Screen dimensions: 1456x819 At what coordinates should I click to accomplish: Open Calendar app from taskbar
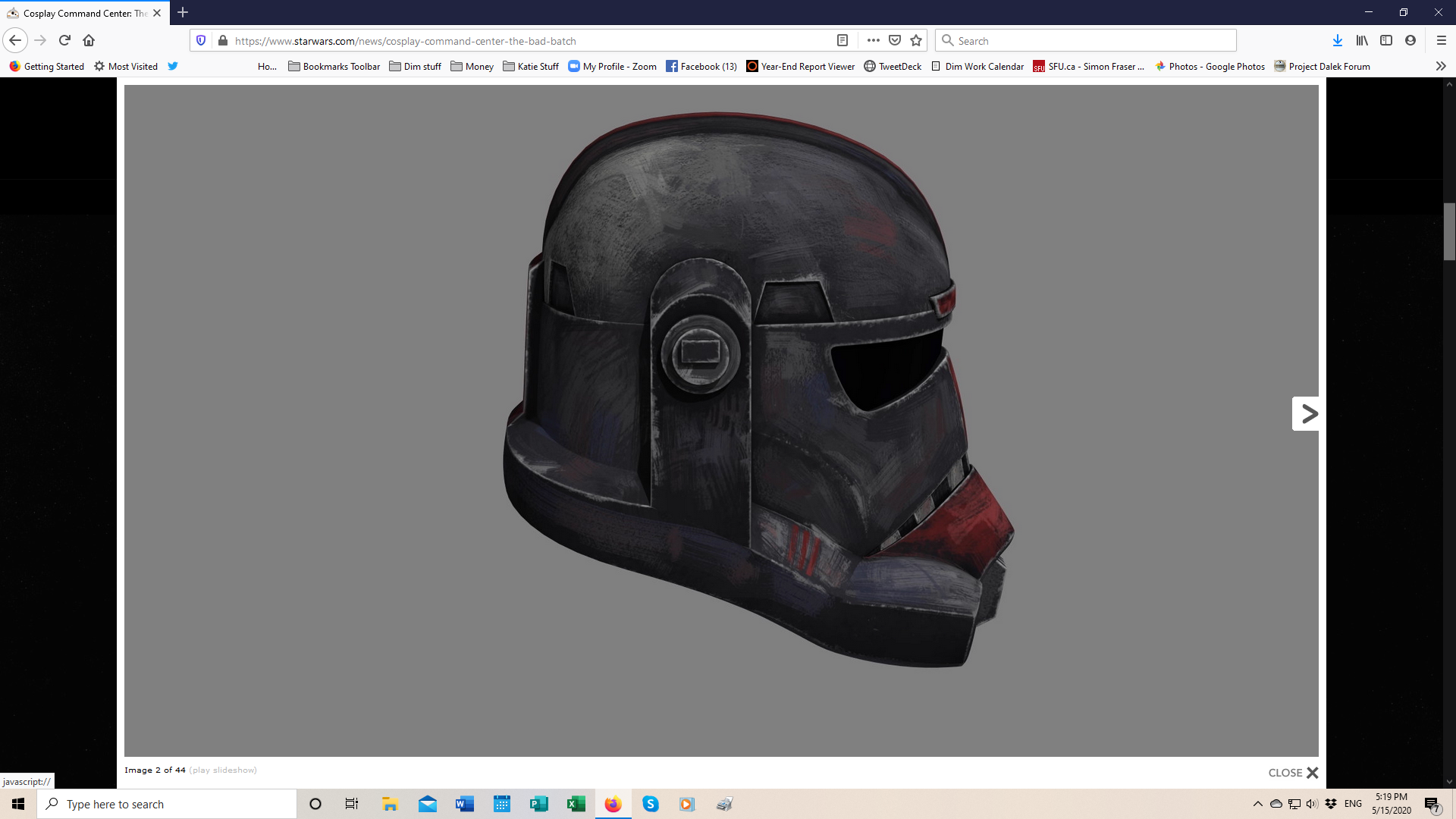tap(502, 804)
